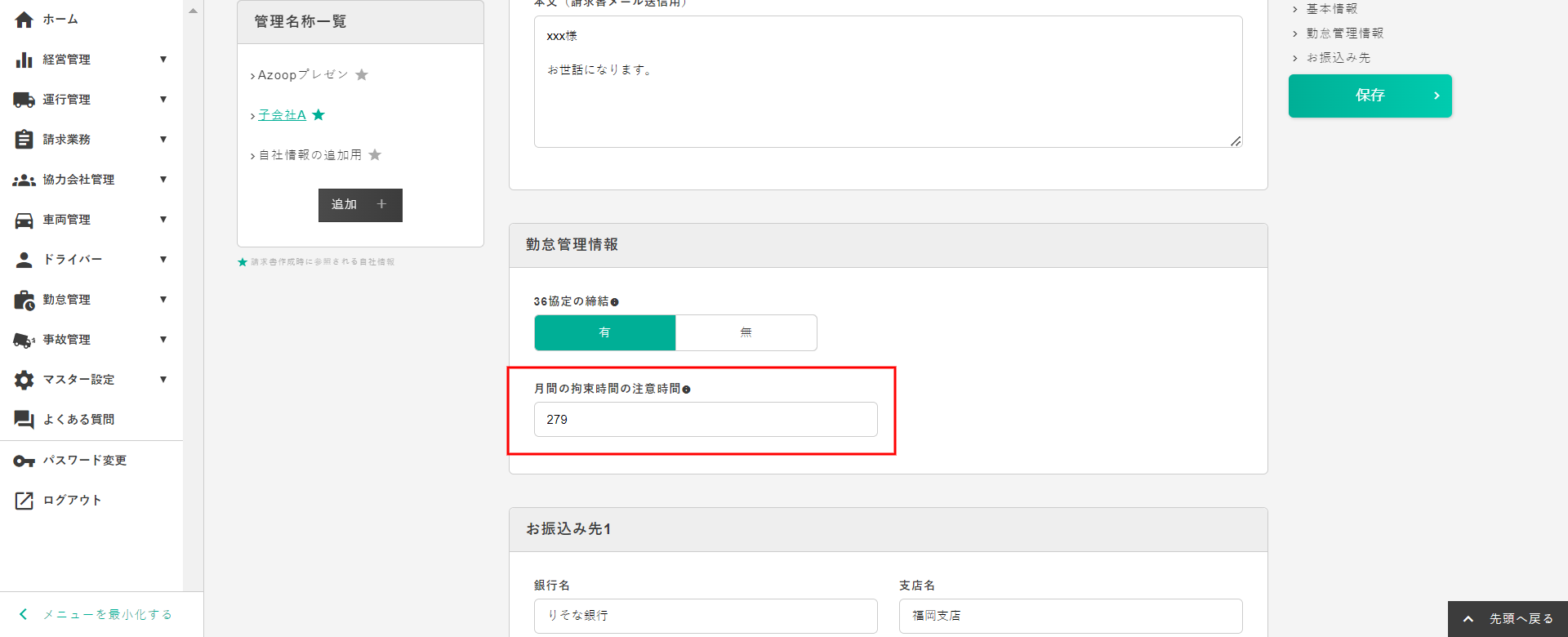Expand the 経営管理 menu arrow
Image resolution: width=1568 pixels, height=637 pixels.
click(163, 60)
